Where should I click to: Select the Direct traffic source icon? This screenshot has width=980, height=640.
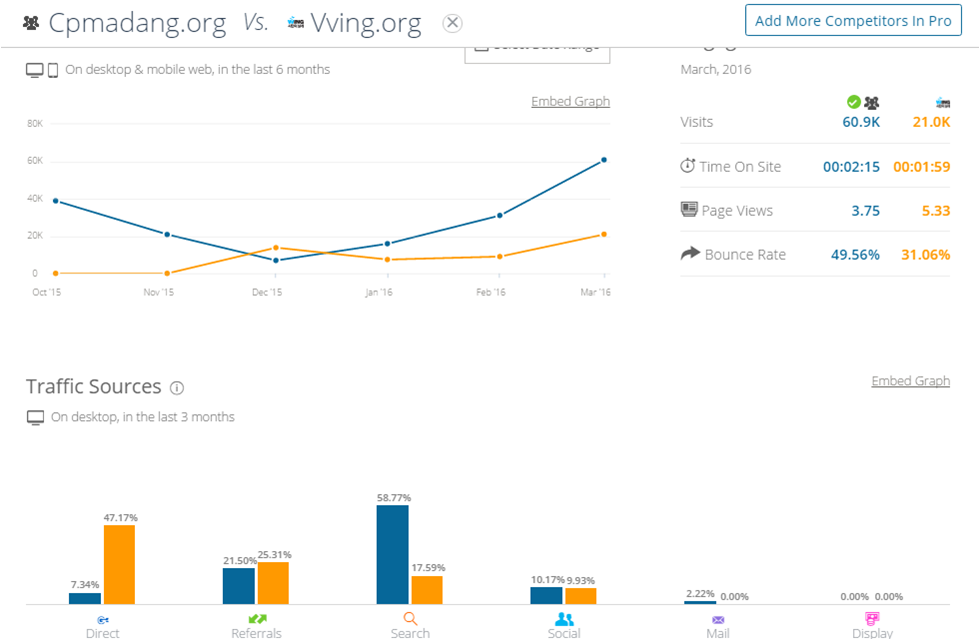103,620
